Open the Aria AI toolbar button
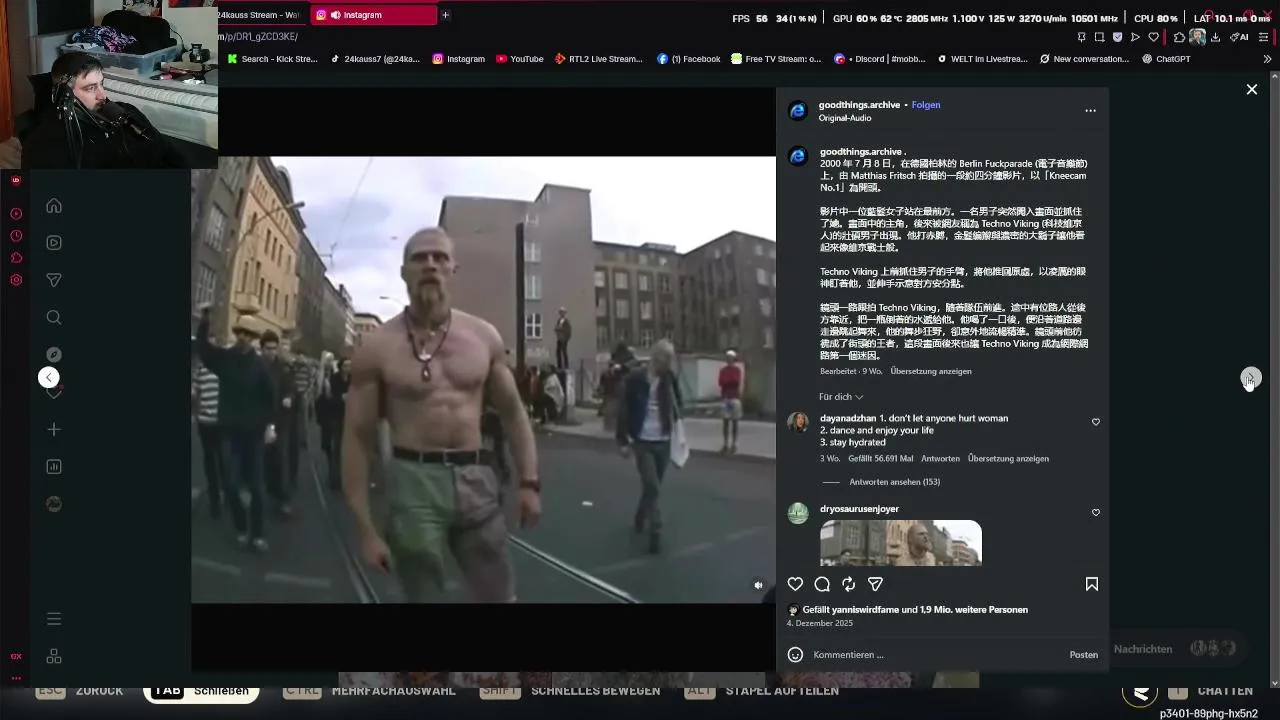The width and height of the screenshot is (1280, 720). 1239,37
